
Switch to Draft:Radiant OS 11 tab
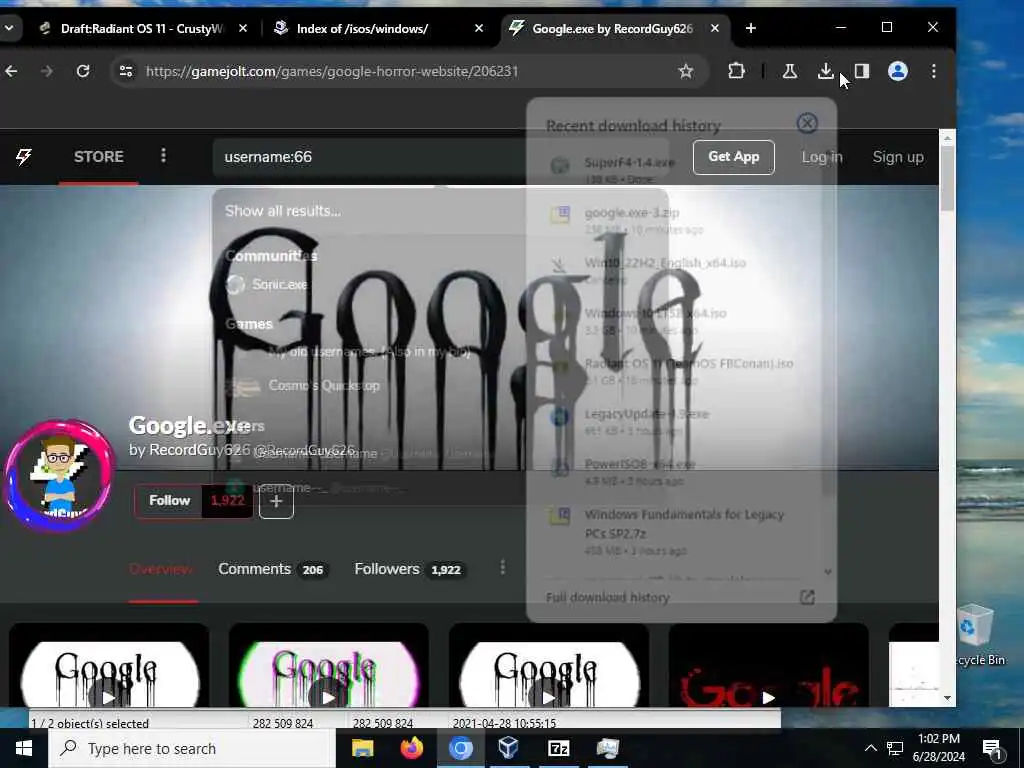coord(142,28)
